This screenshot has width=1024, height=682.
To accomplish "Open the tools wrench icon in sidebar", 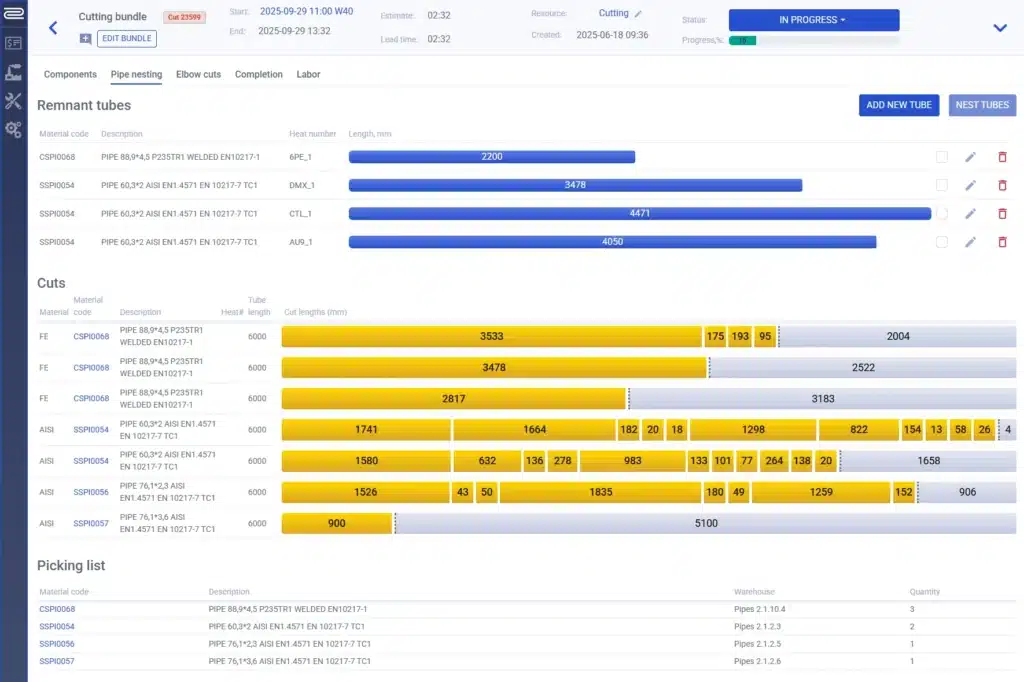I will click(x=13, y=101).
